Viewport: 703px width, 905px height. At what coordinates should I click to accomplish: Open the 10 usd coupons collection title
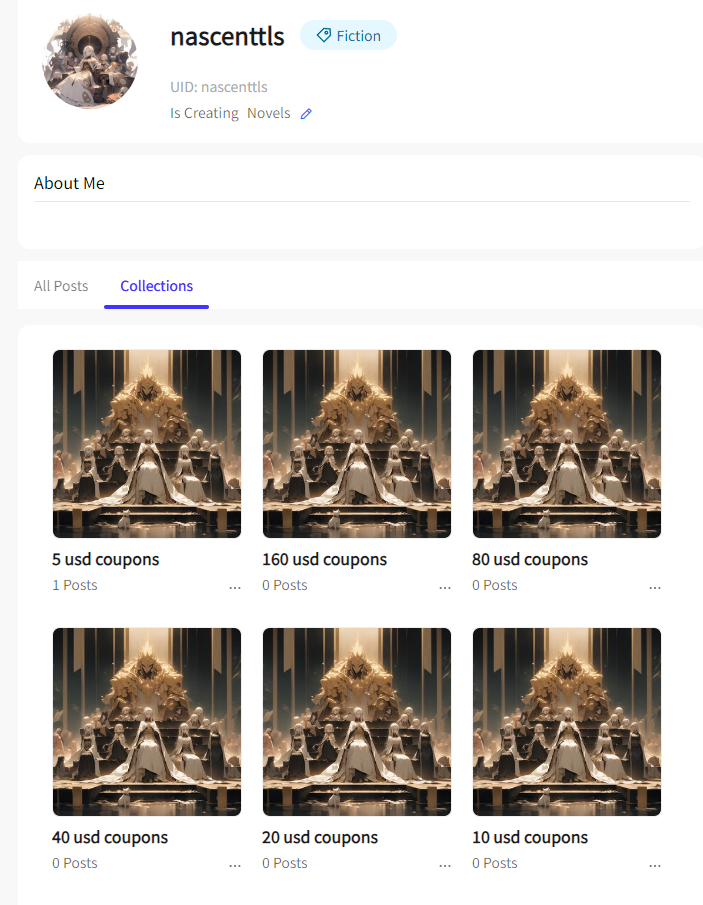pos(530,837)
